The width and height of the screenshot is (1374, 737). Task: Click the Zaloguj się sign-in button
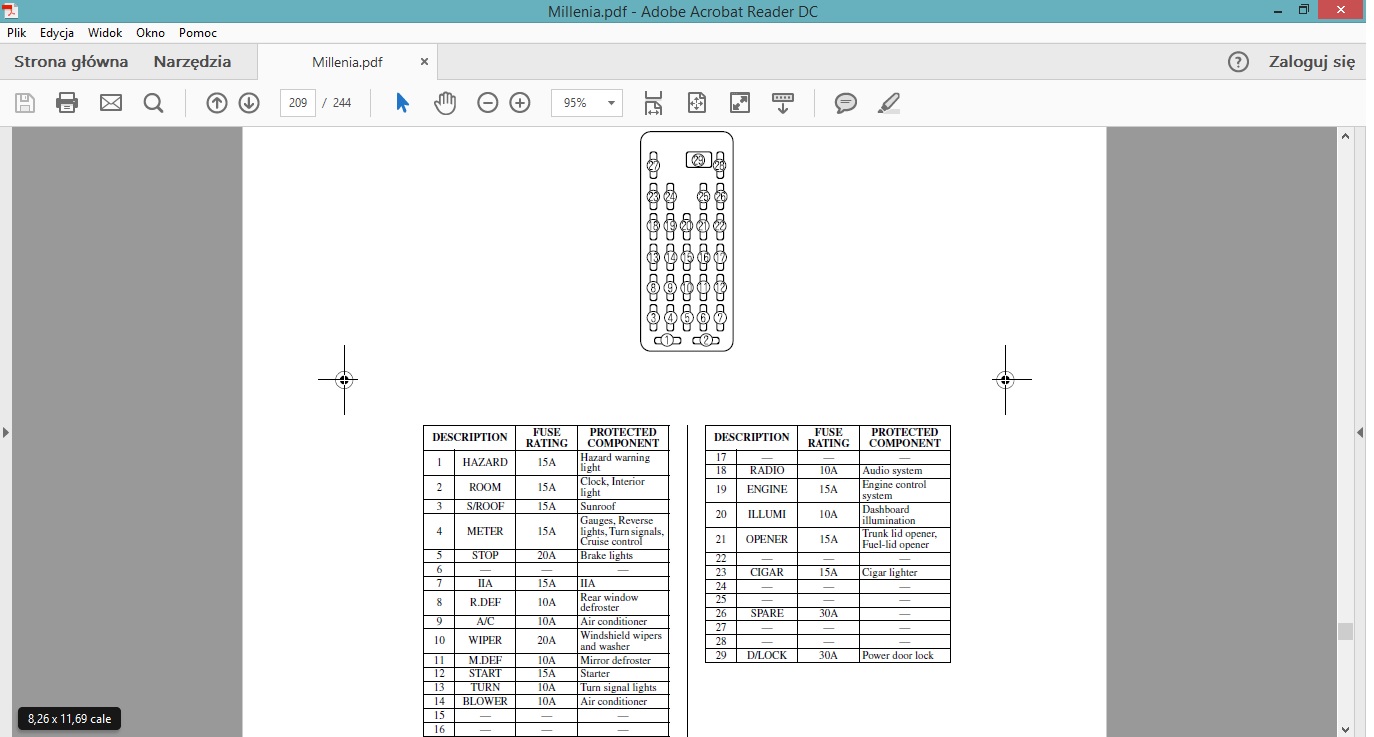pyautogui.click(x=1311, y=62)
